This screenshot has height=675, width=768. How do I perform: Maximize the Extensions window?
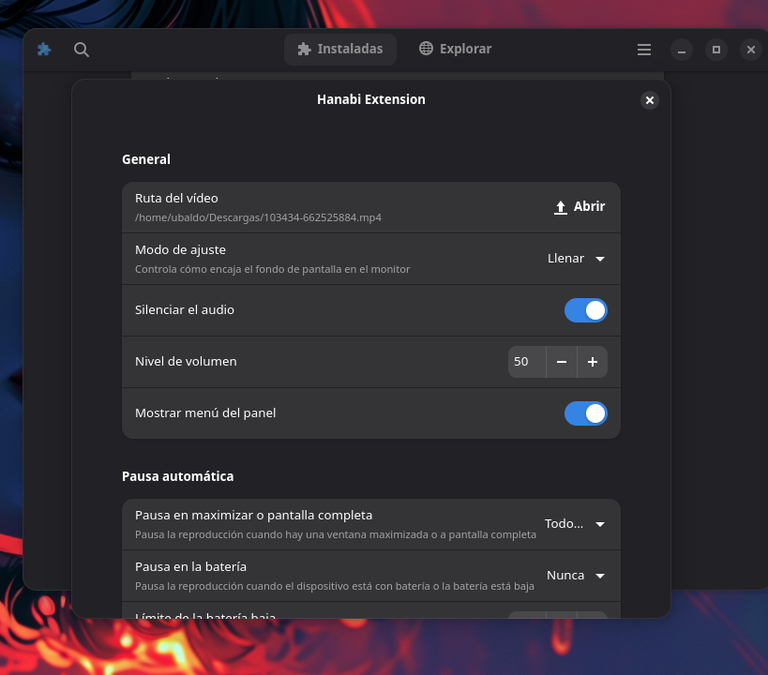tap(716, 50)
